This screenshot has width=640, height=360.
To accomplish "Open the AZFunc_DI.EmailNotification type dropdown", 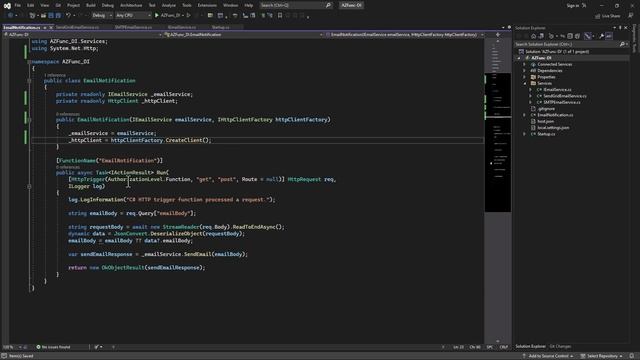I will point(244,35).
